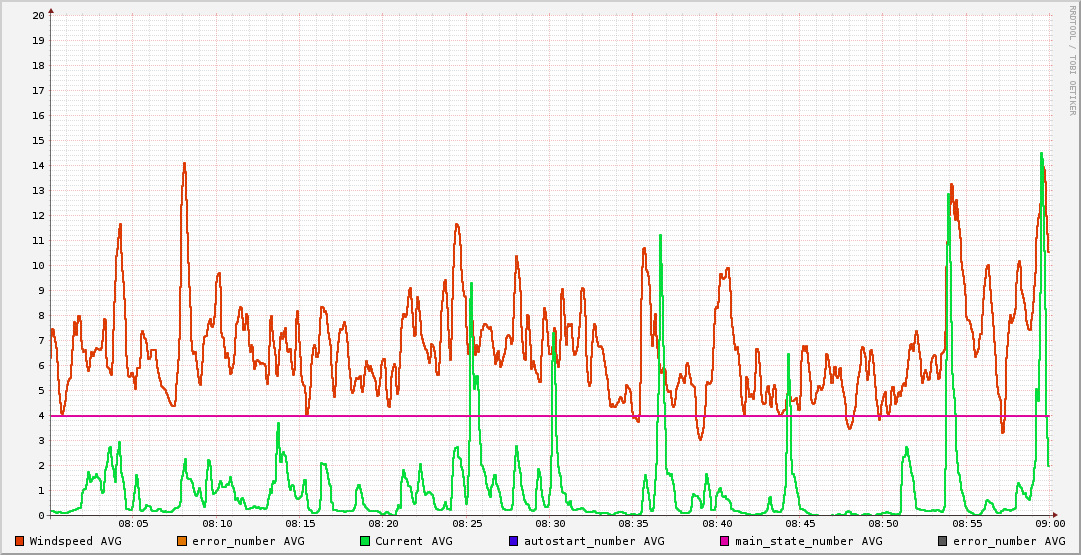This screenshot has height=555, width=1081.
Task: Click the 20 value on the y-axis
Action: pyautogui.click(x=38, y=16)
